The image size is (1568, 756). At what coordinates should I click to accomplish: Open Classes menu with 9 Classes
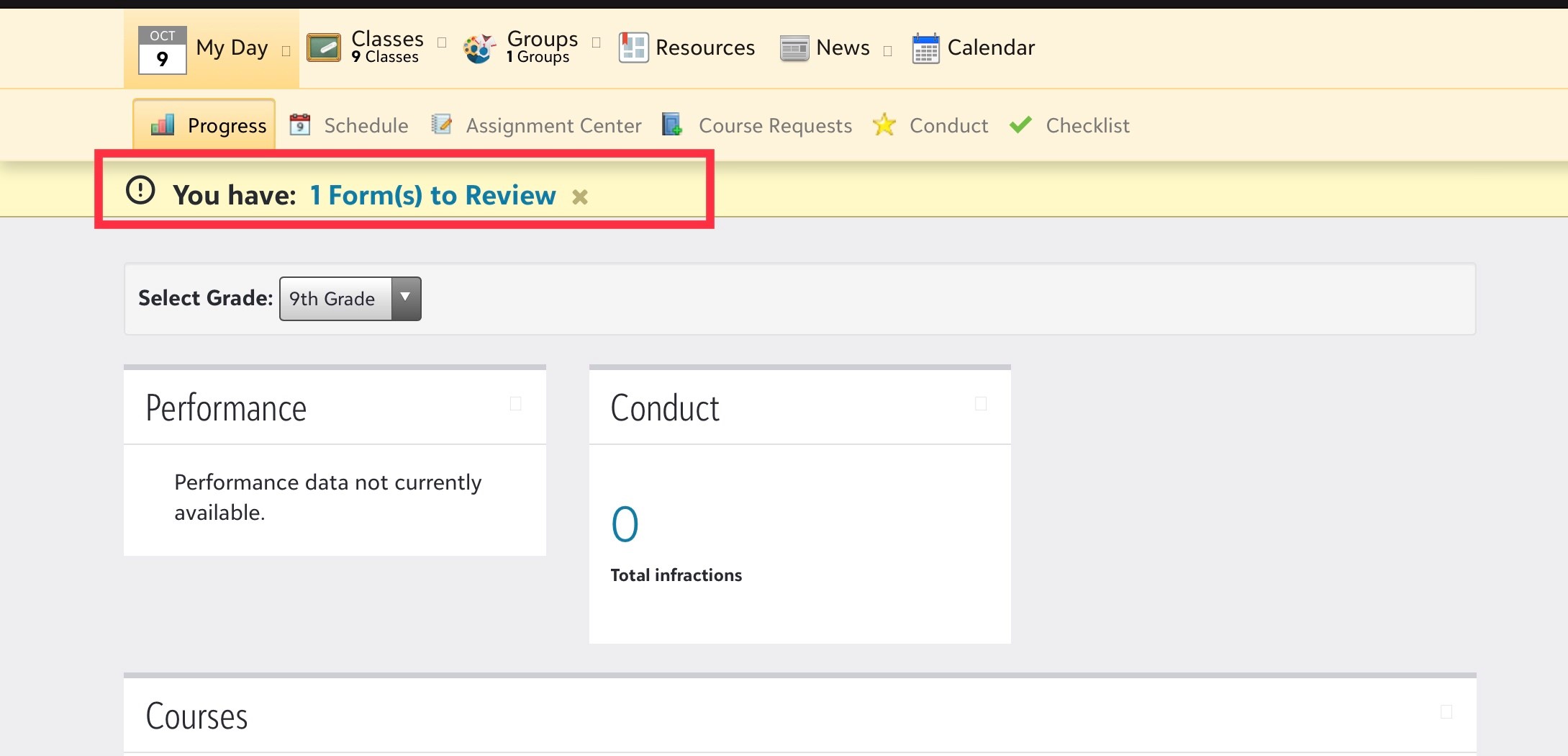coord(387,47)
